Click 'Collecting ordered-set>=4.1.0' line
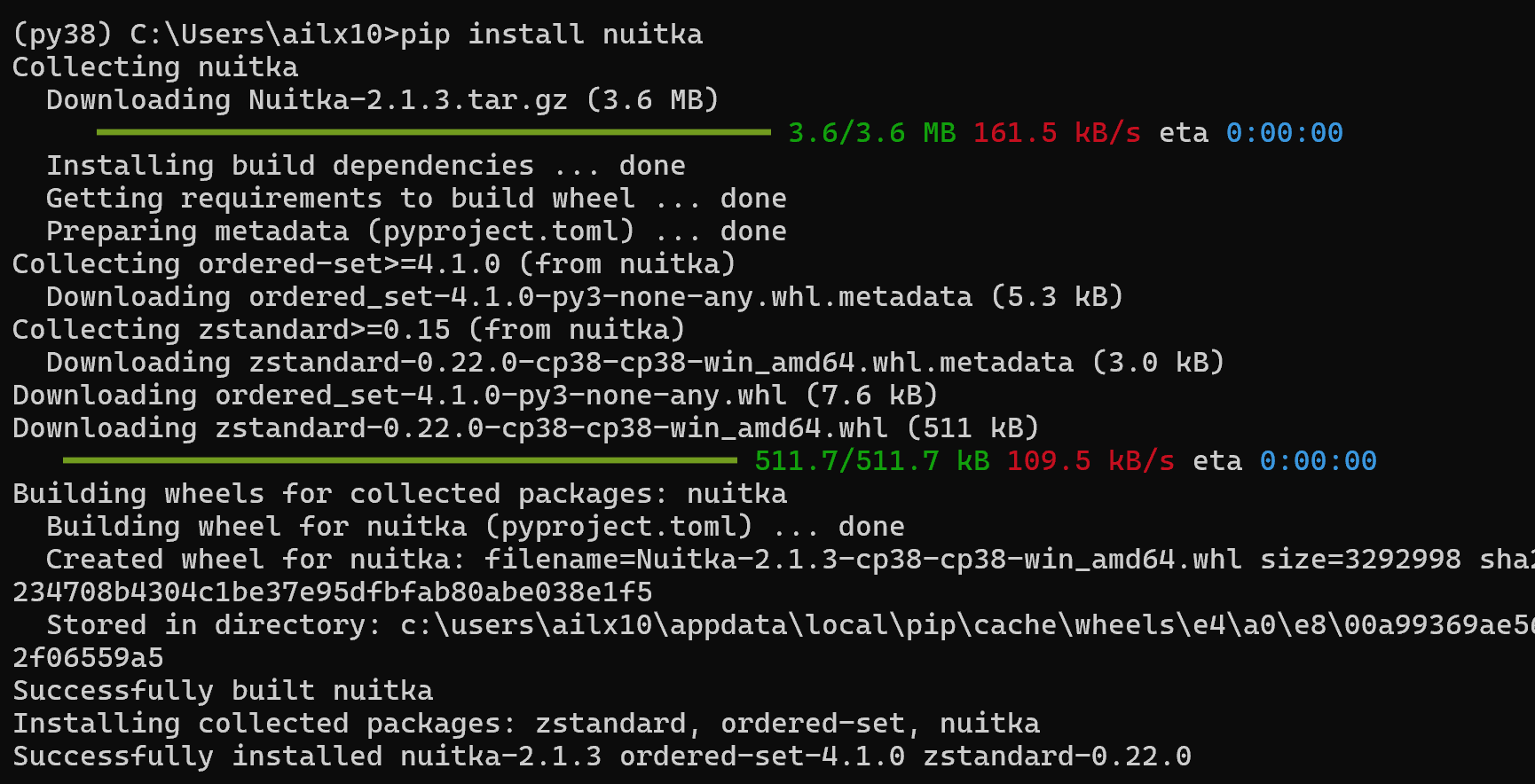Image resolution: width=1535 pixels, height=784 pixels. tap(374, 264)
